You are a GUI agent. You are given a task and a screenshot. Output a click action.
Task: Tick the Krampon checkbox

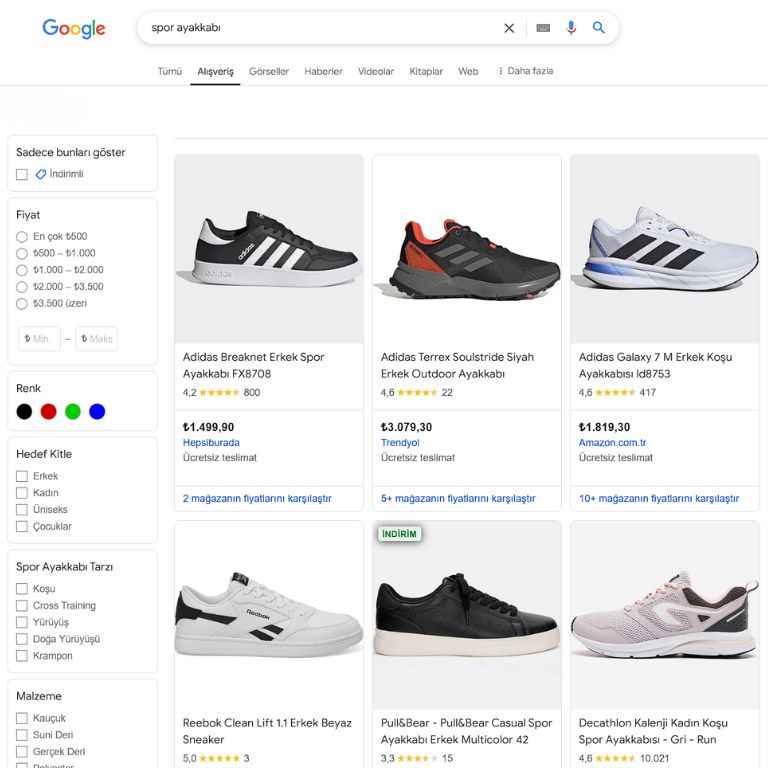22,655
